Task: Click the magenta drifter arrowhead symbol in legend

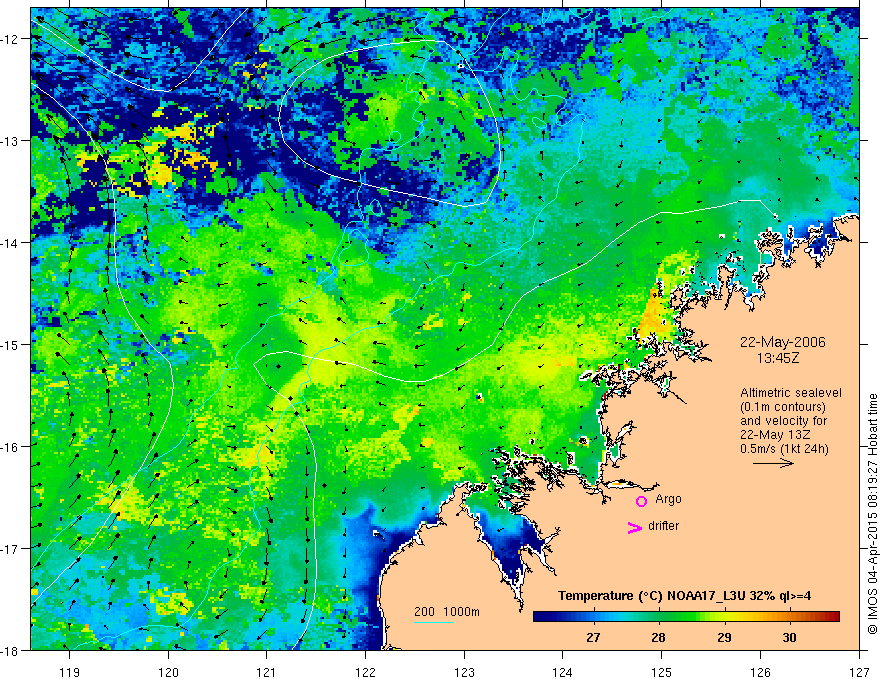Action: pyautogui.click(x=635, y=527)
